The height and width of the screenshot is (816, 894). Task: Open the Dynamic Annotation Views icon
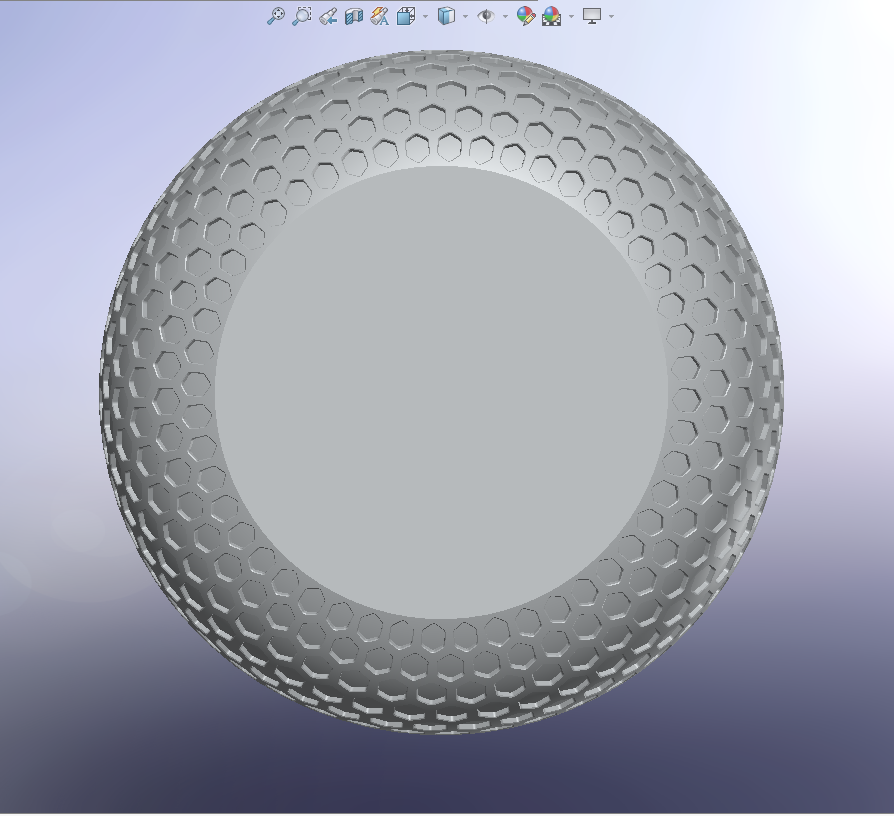pyautogui.click(x=380, y=16)
